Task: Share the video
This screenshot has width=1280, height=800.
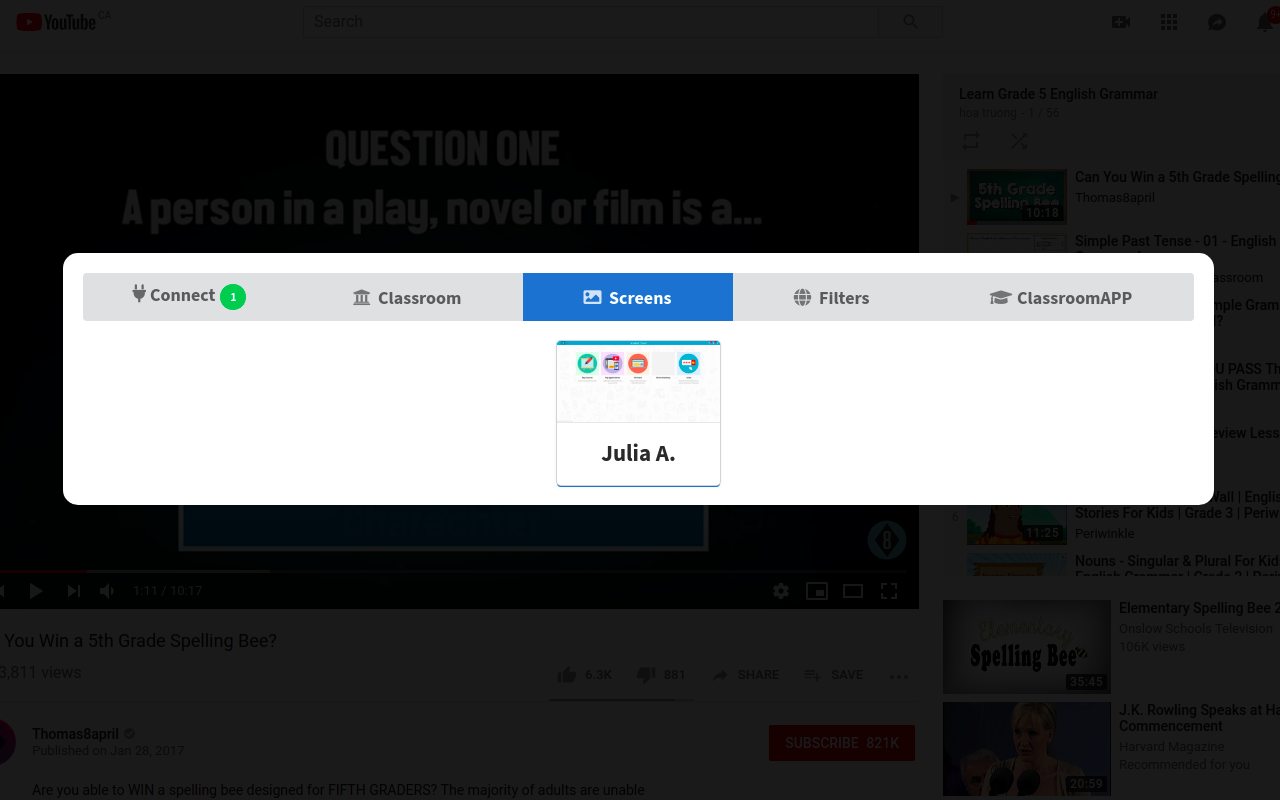Action: coord(746,675)
